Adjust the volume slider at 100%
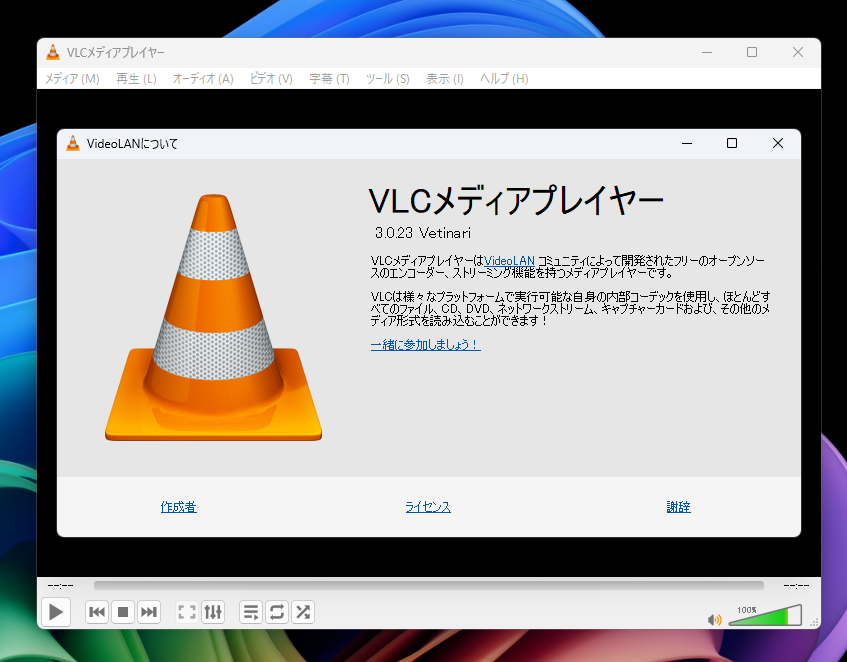The height and width of the screenshot is (662, 847). [764, 618]
